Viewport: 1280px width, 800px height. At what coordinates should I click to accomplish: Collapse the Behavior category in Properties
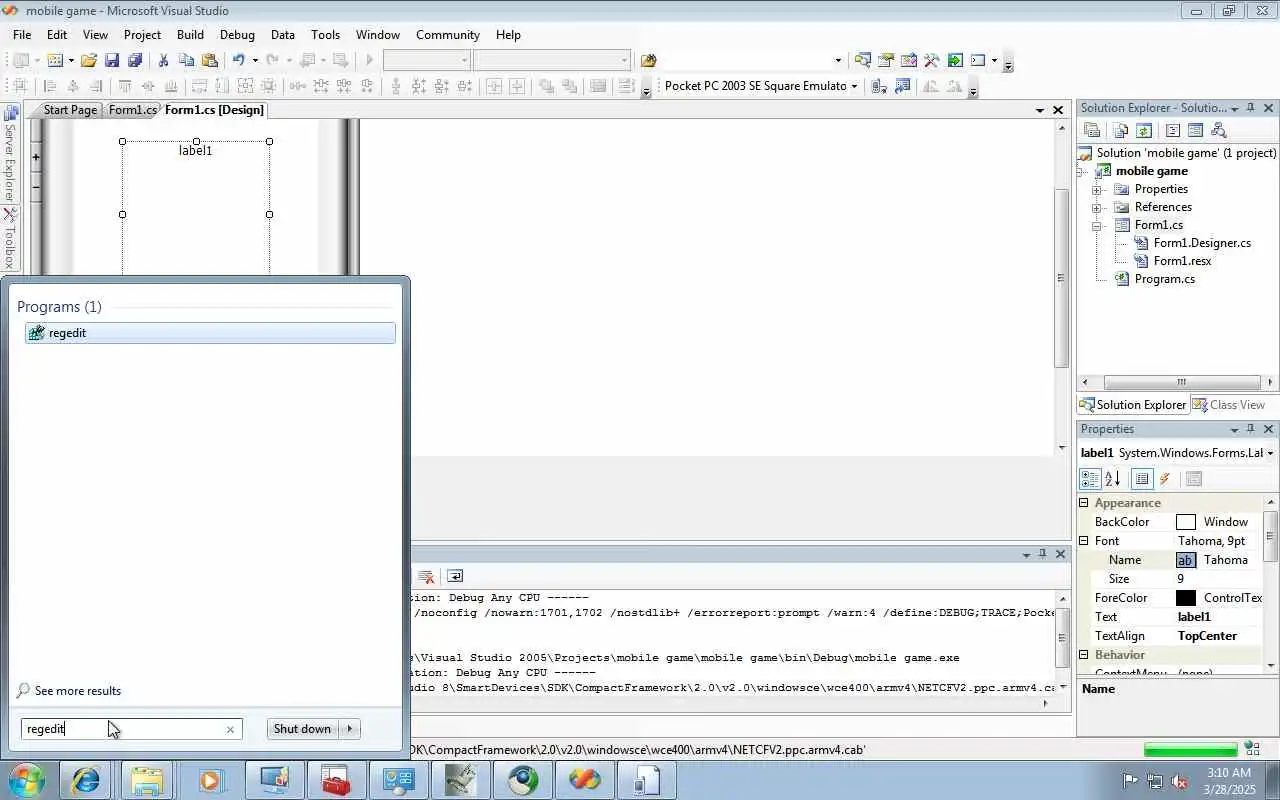pyautogui.click(x=1083, y=655)
